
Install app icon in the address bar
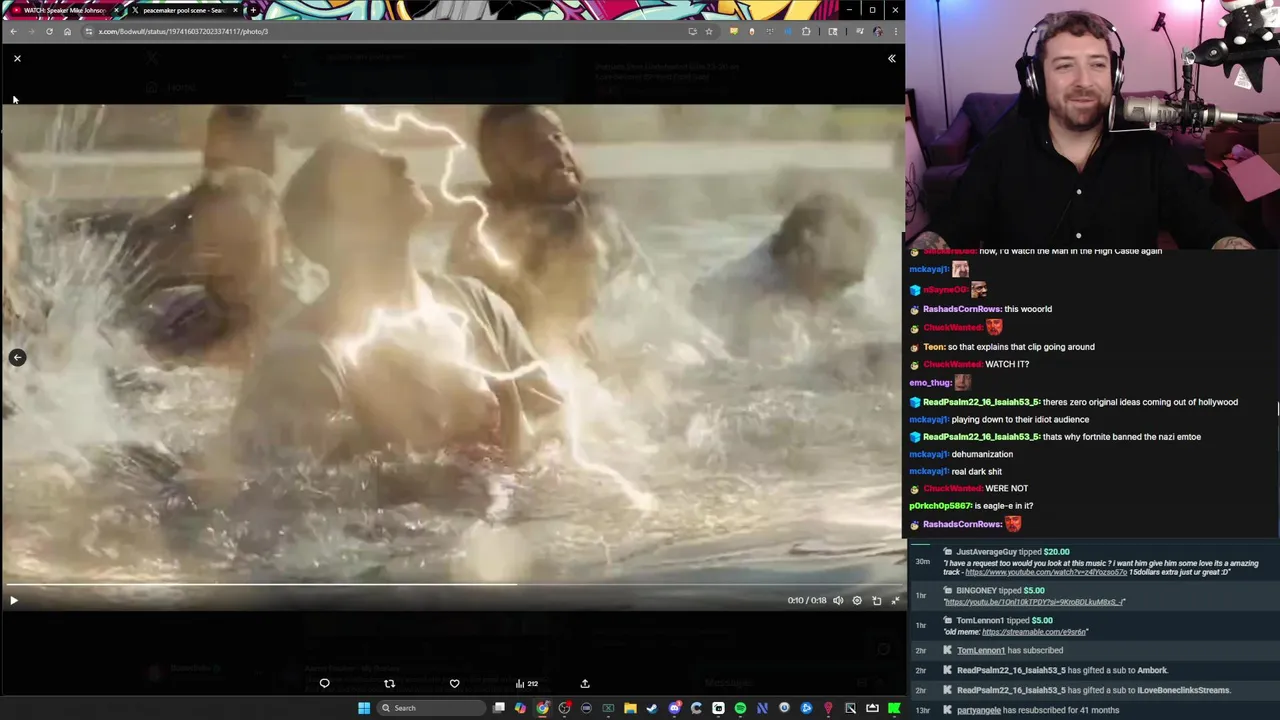pos(692,31)
